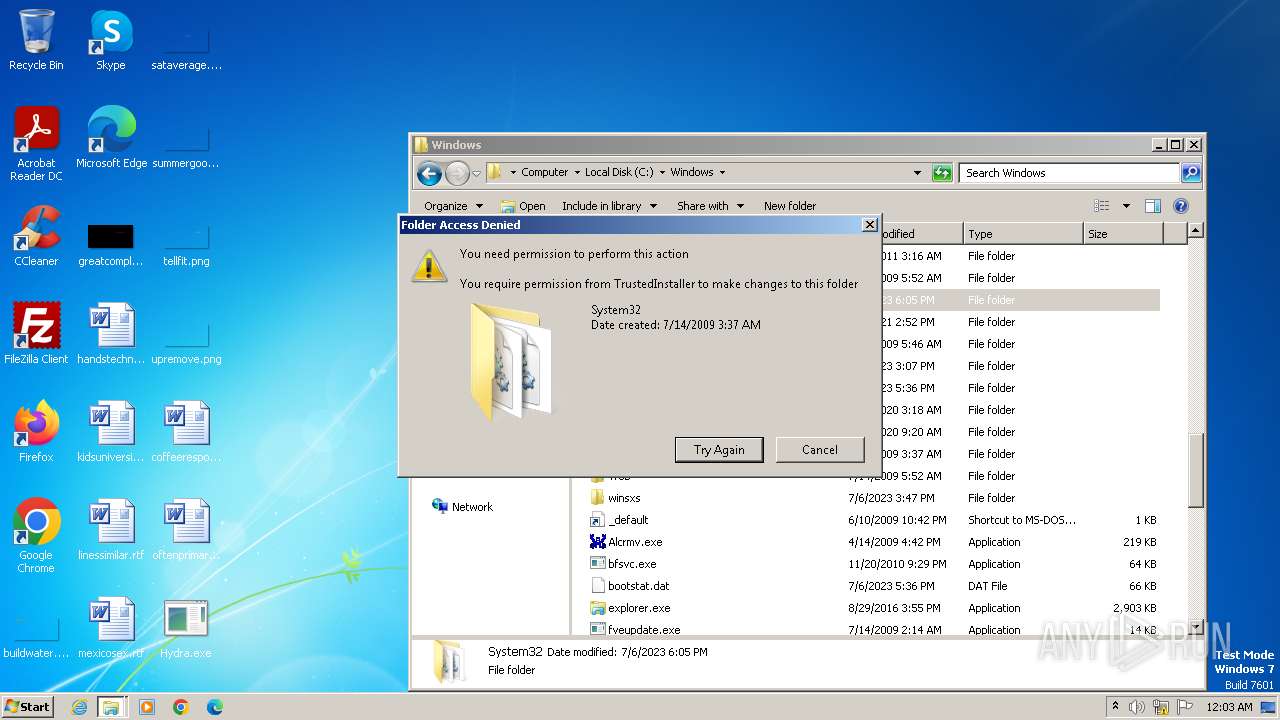
Task: Select the mexicosex.rtf desktop document
Action: tap(111, 628)
